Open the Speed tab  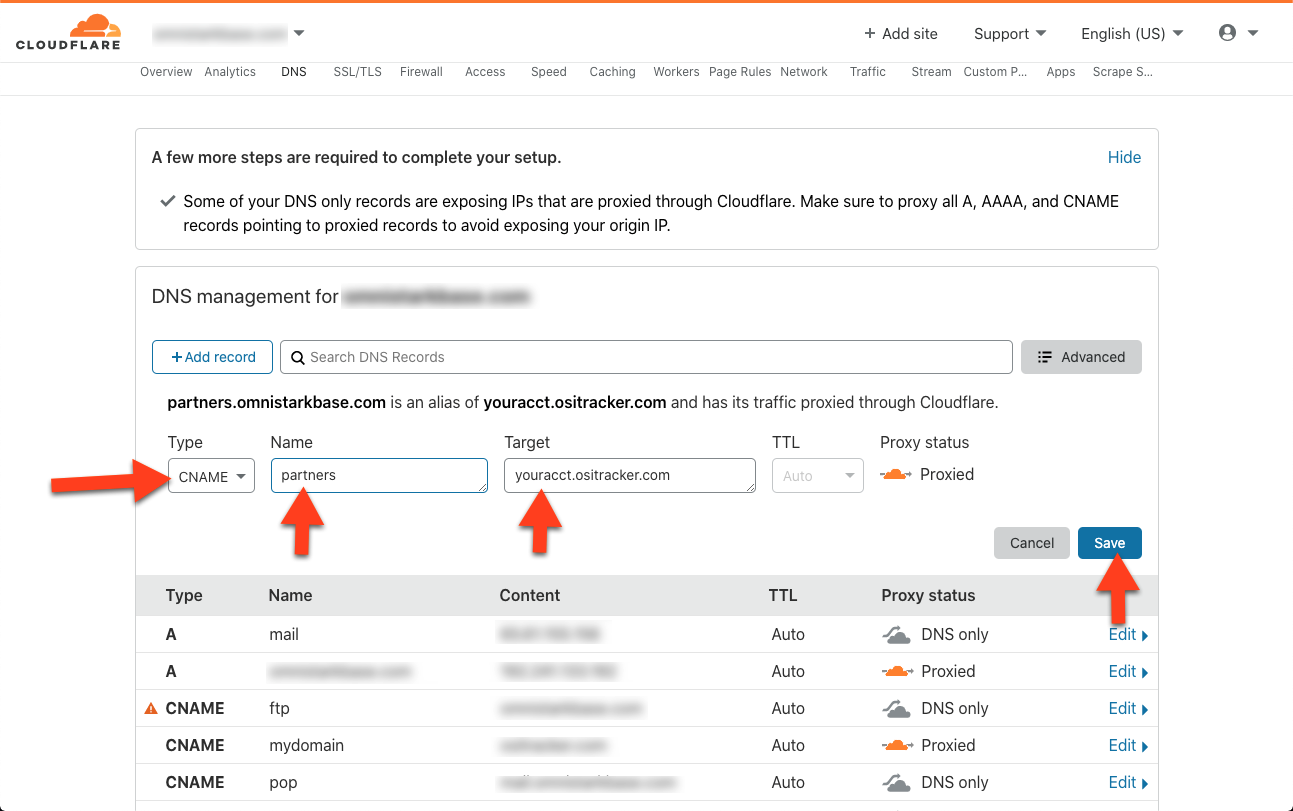(x=549, y=72)
